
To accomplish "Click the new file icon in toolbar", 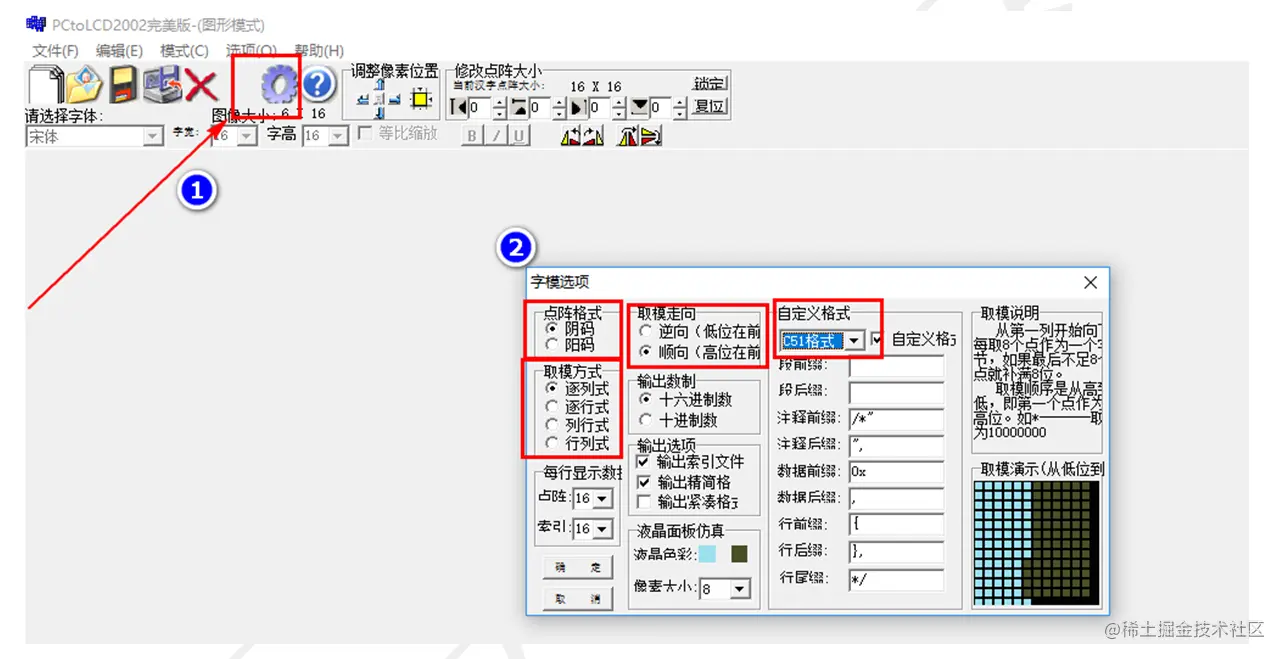I will (44, 85).
